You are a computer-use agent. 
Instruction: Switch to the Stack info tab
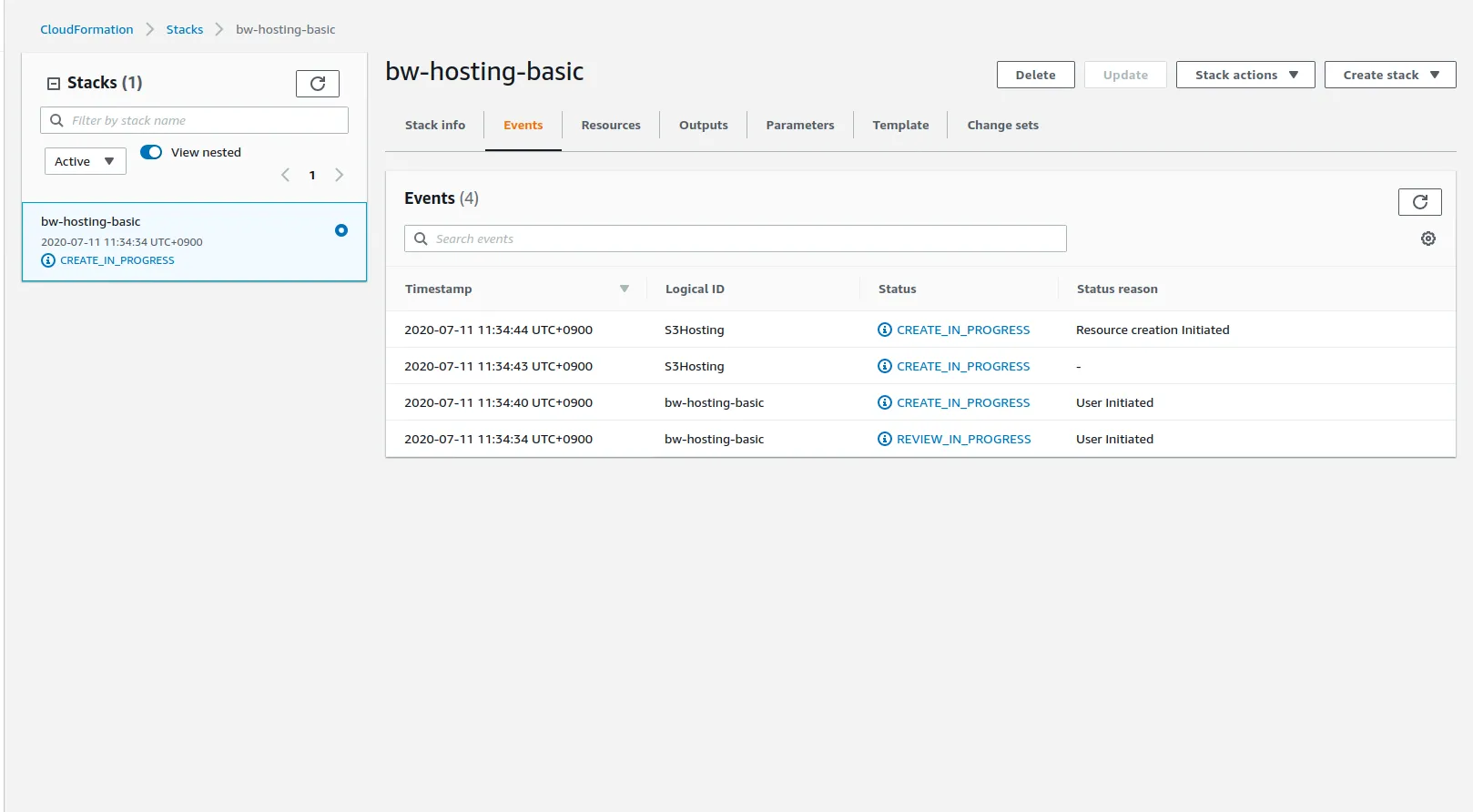click(435, 125)
